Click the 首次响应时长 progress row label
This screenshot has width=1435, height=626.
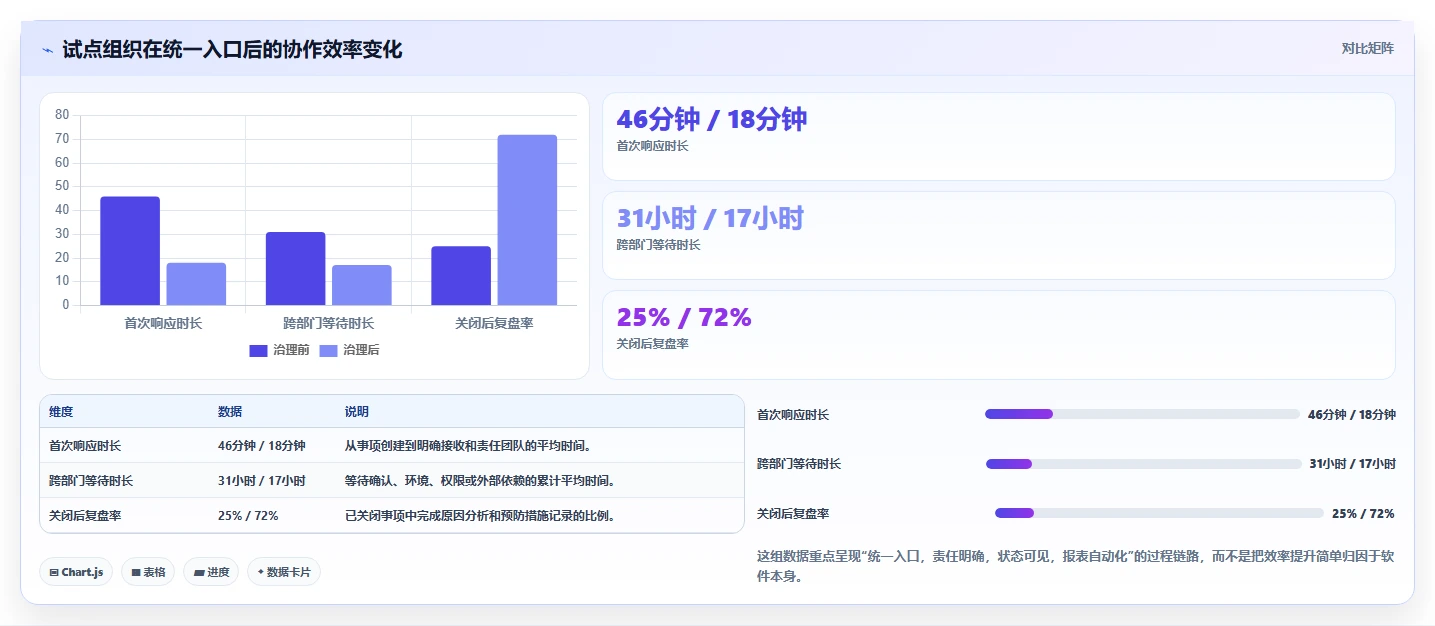coord(793,415)
